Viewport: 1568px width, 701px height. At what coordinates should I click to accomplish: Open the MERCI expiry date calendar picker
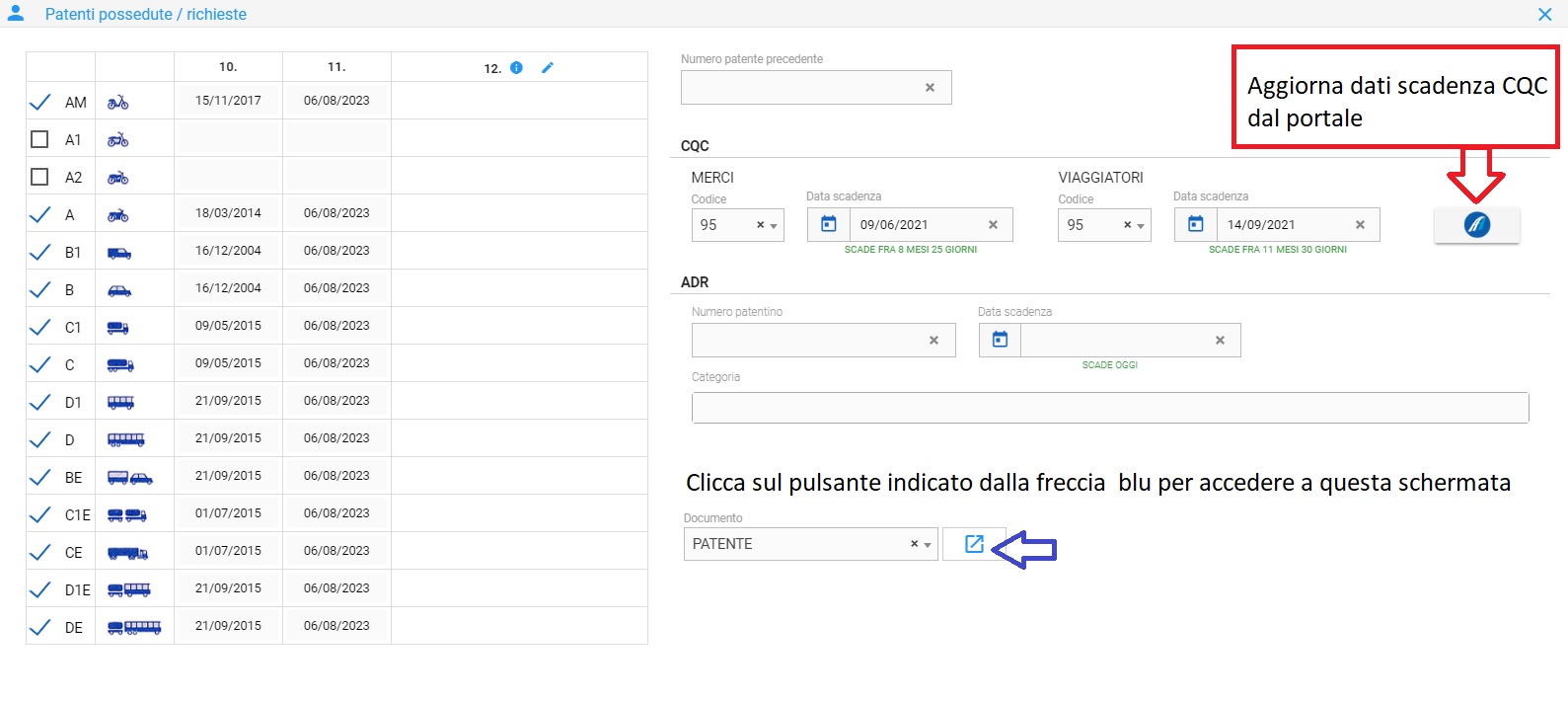pyautogui.click(x=829, y=225)
